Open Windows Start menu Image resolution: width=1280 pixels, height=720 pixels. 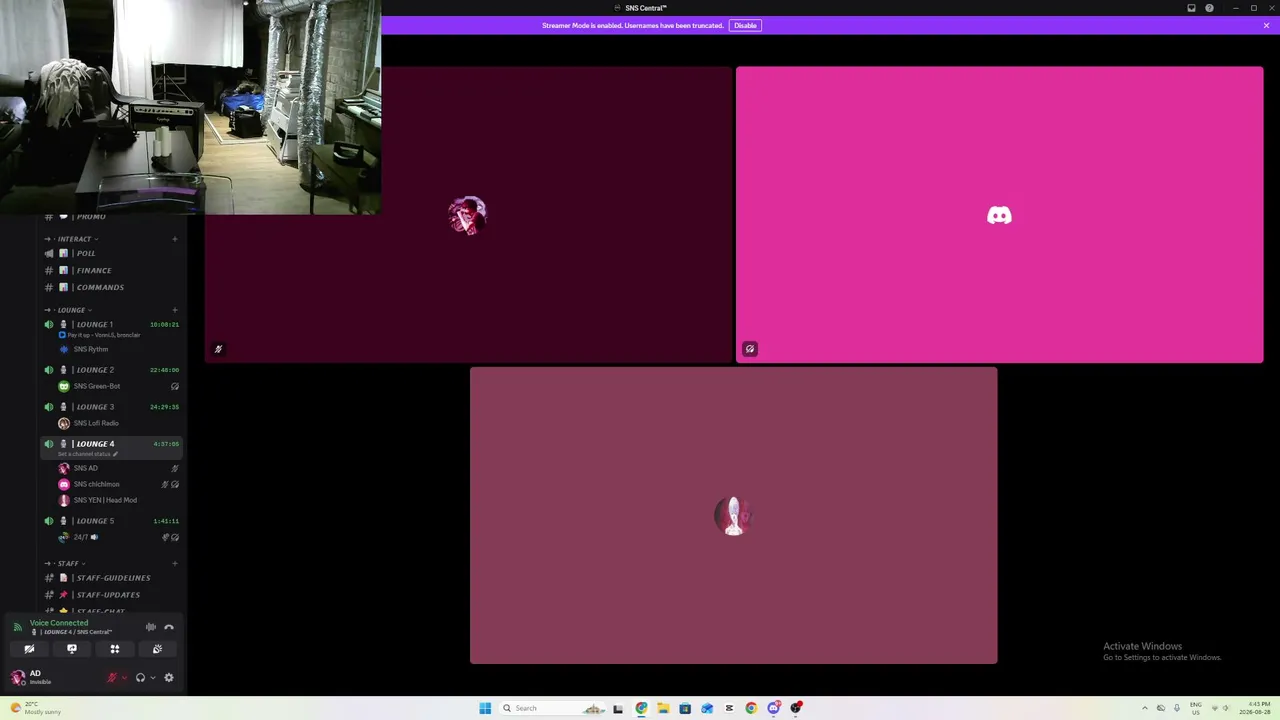pos(485,708)
